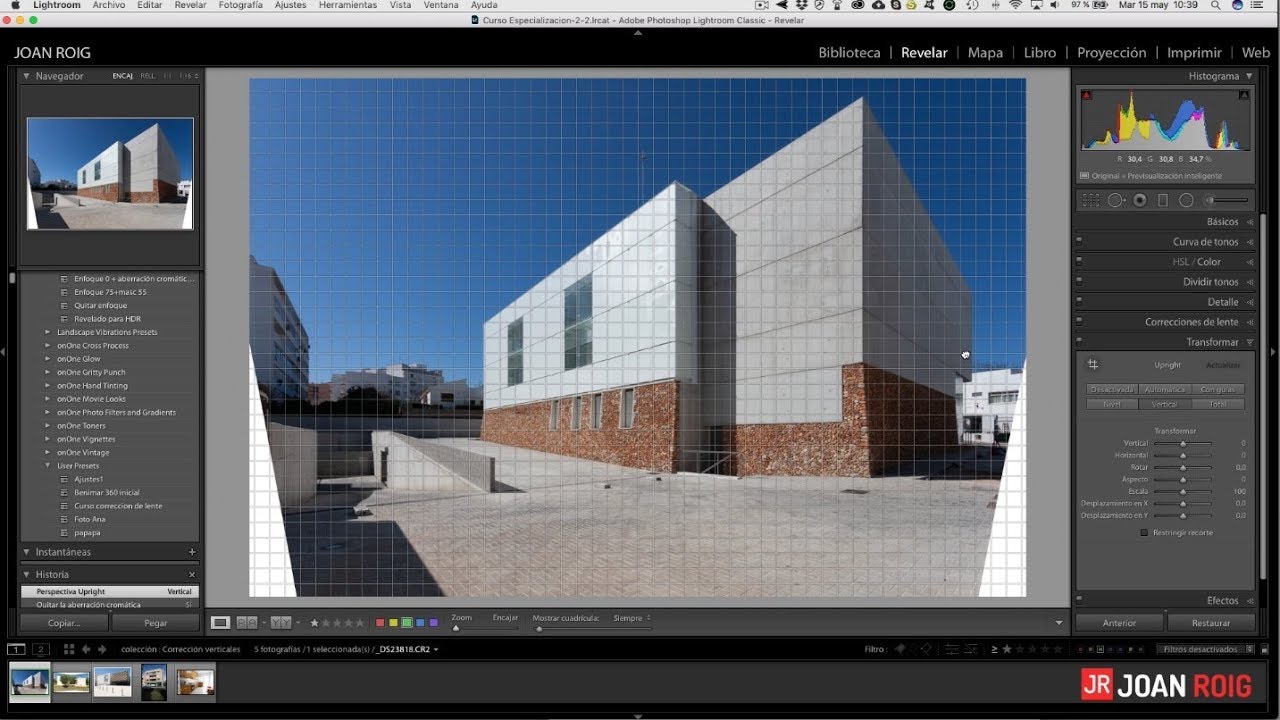This screenshot has height=720, width=1280.
Task: Expand the Instantáneas panel
Action: 27,552
